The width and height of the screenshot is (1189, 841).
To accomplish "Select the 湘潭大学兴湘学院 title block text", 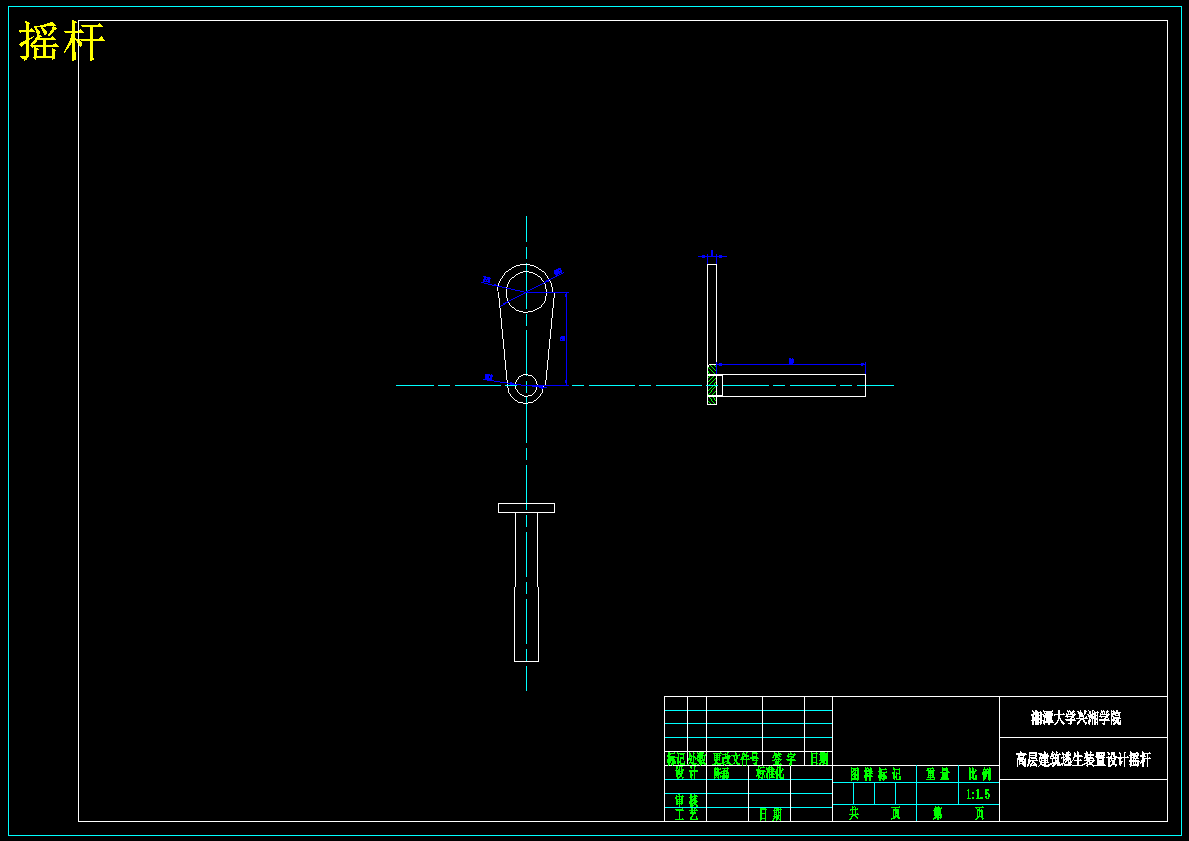I will pos(1076,717).
